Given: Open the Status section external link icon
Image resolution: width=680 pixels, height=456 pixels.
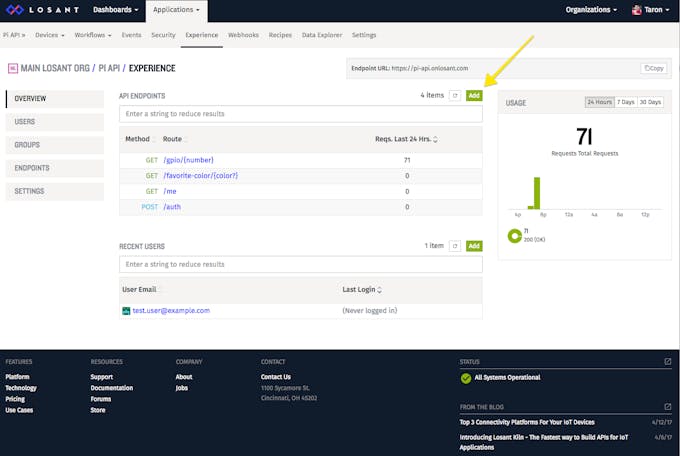Looking at the screenshot, I should point(667,361).
